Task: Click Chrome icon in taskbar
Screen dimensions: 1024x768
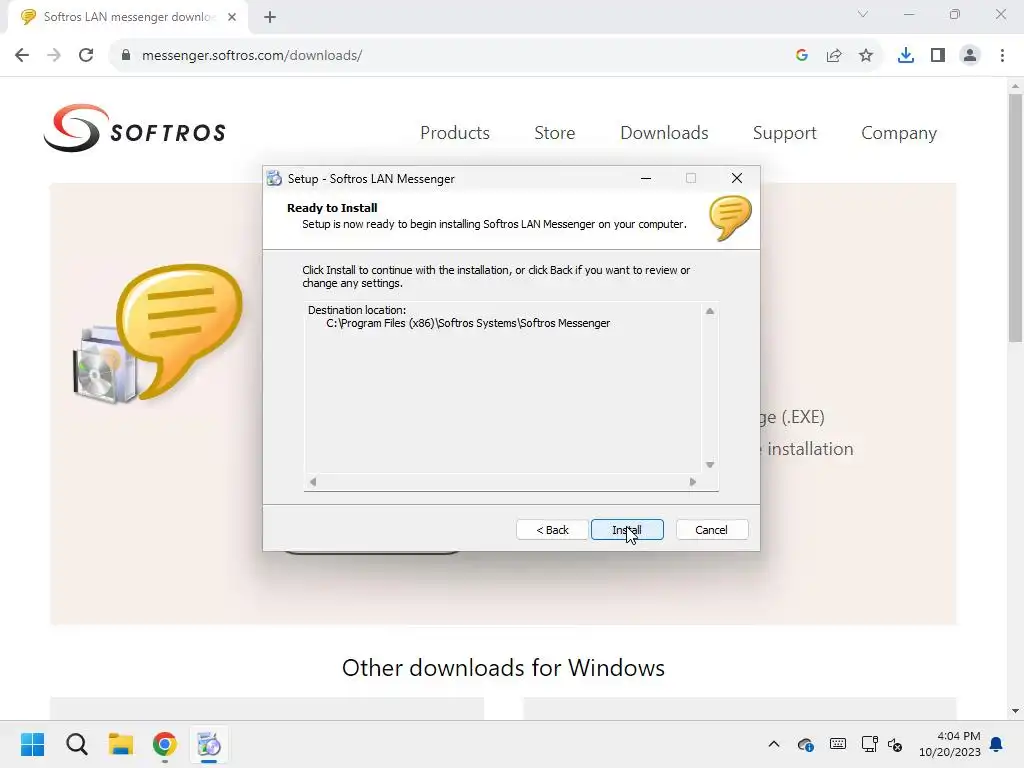Action: click(x=165, y=744)
